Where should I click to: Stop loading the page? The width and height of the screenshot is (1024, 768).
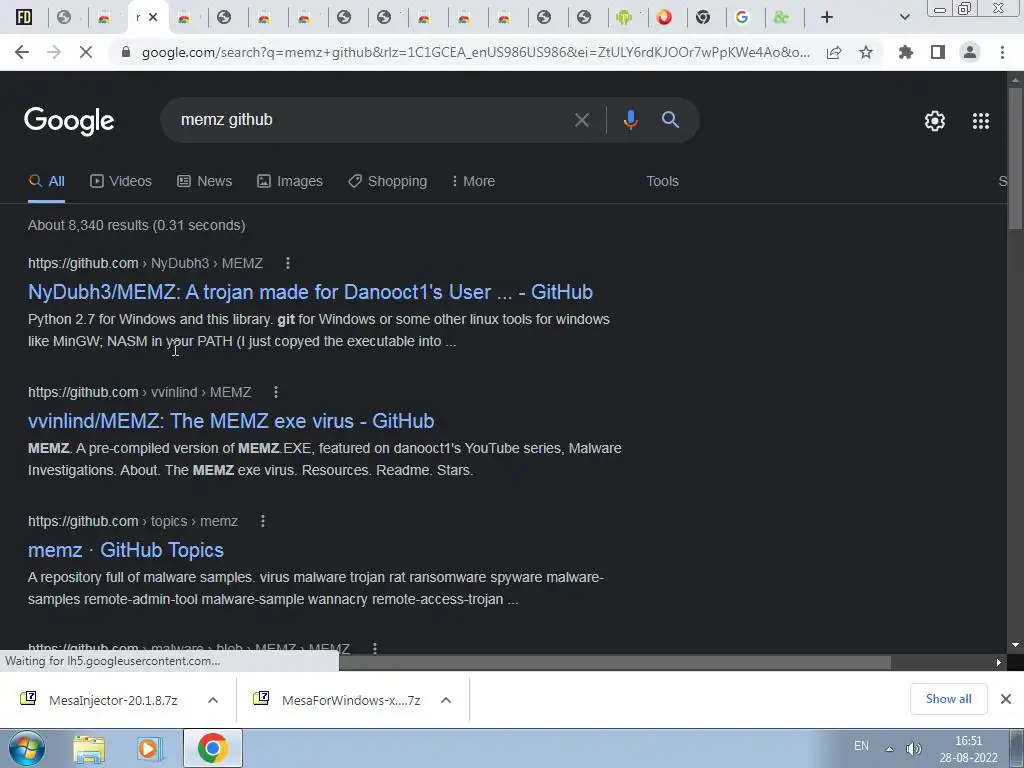tap(86, 52)
